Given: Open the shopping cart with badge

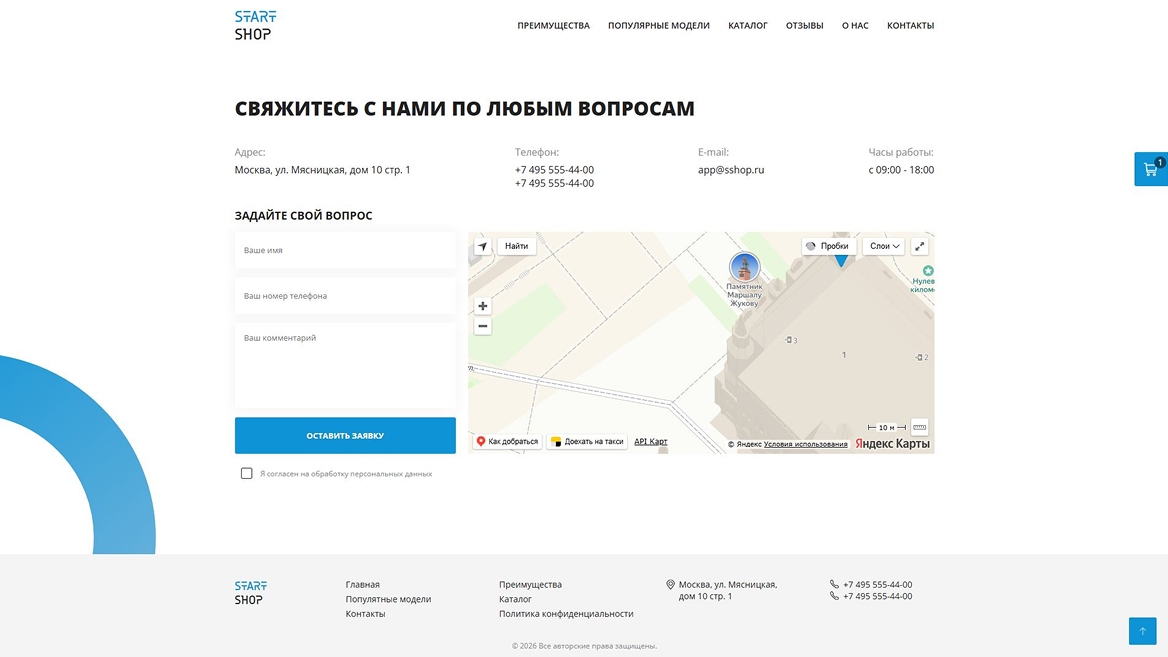Looking at the screenshot, I should [1151, 169].
